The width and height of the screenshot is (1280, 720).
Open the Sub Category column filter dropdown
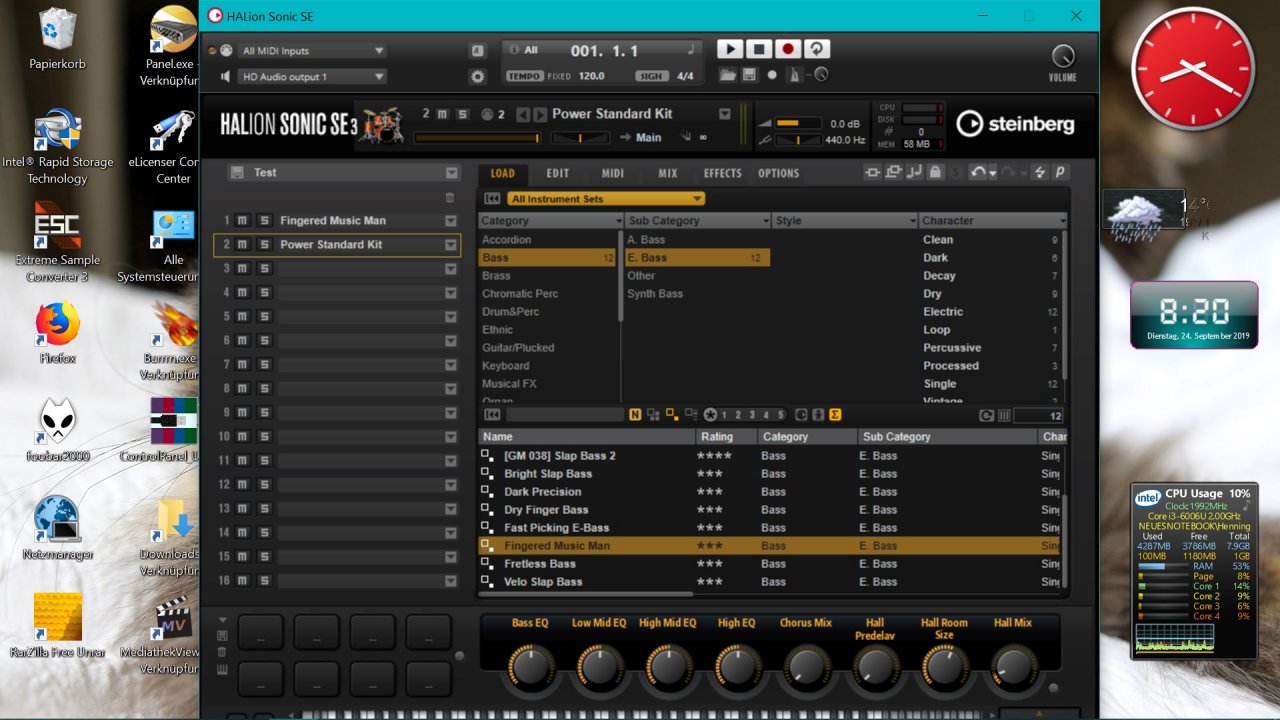[766, 221]
